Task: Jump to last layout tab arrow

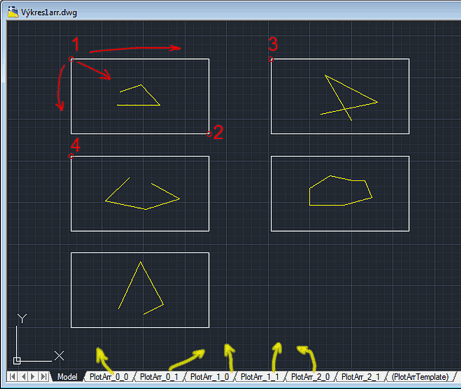Action: tap(44, 377)
